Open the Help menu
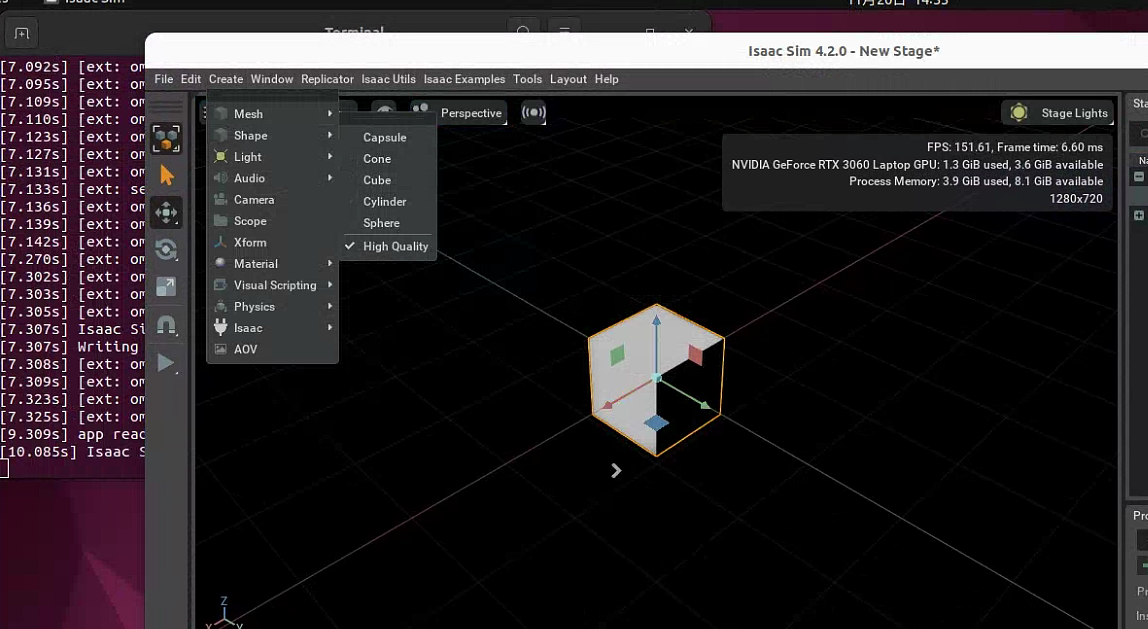1148x629 pixels. [606, 79]
